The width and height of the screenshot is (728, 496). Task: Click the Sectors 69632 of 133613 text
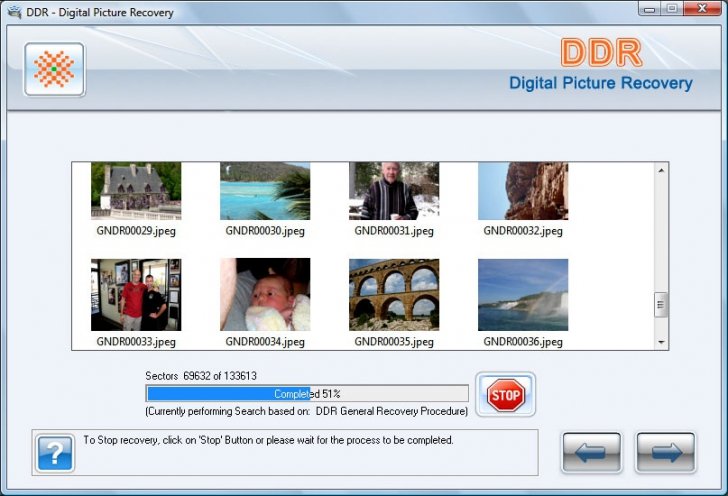pos(201,376)
